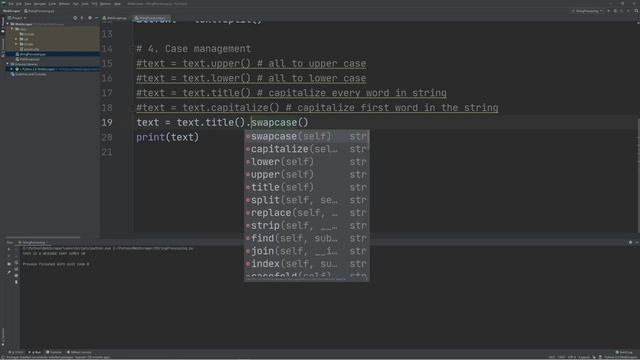Viewport: 640px width, 360px height.
Task: Select the StringProcessing.py editor tab
Action: [x=151, y=18]
